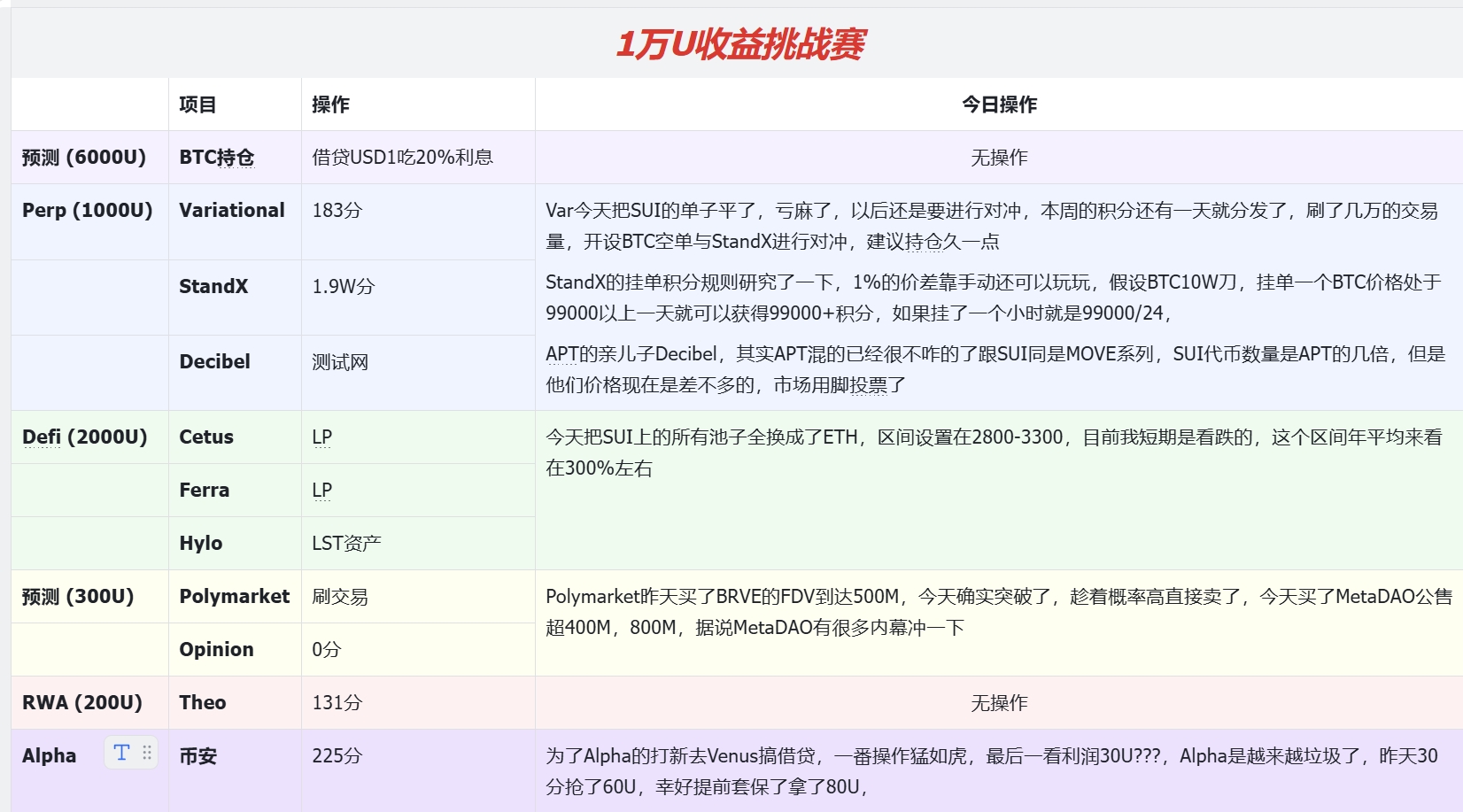Click the red title 1万U收益挑战赛
This screenshot has height=812, width=1463.
pyautogui.click(x=740, y=43)
